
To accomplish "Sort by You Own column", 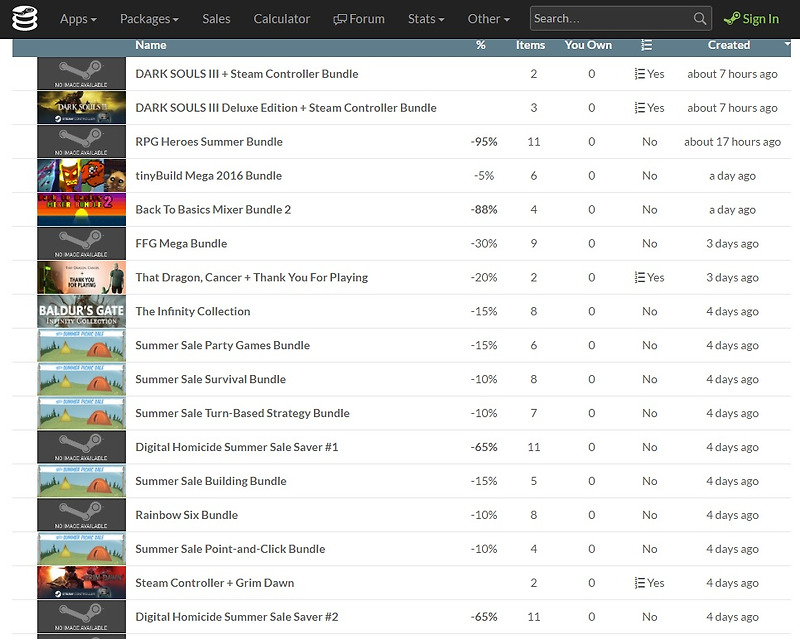I will tap(588, 45).
